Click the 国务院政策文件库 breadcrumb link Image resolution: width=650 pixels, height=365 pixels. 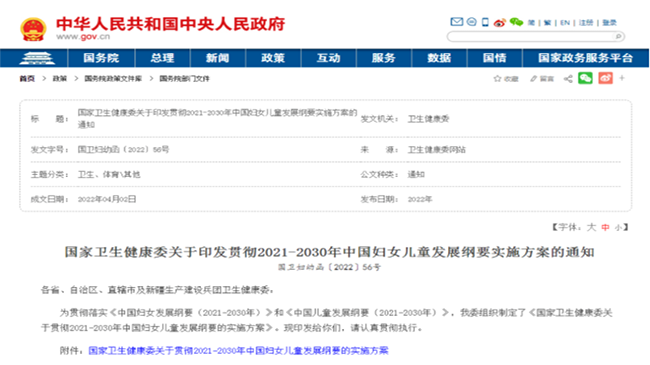(113, 79)
